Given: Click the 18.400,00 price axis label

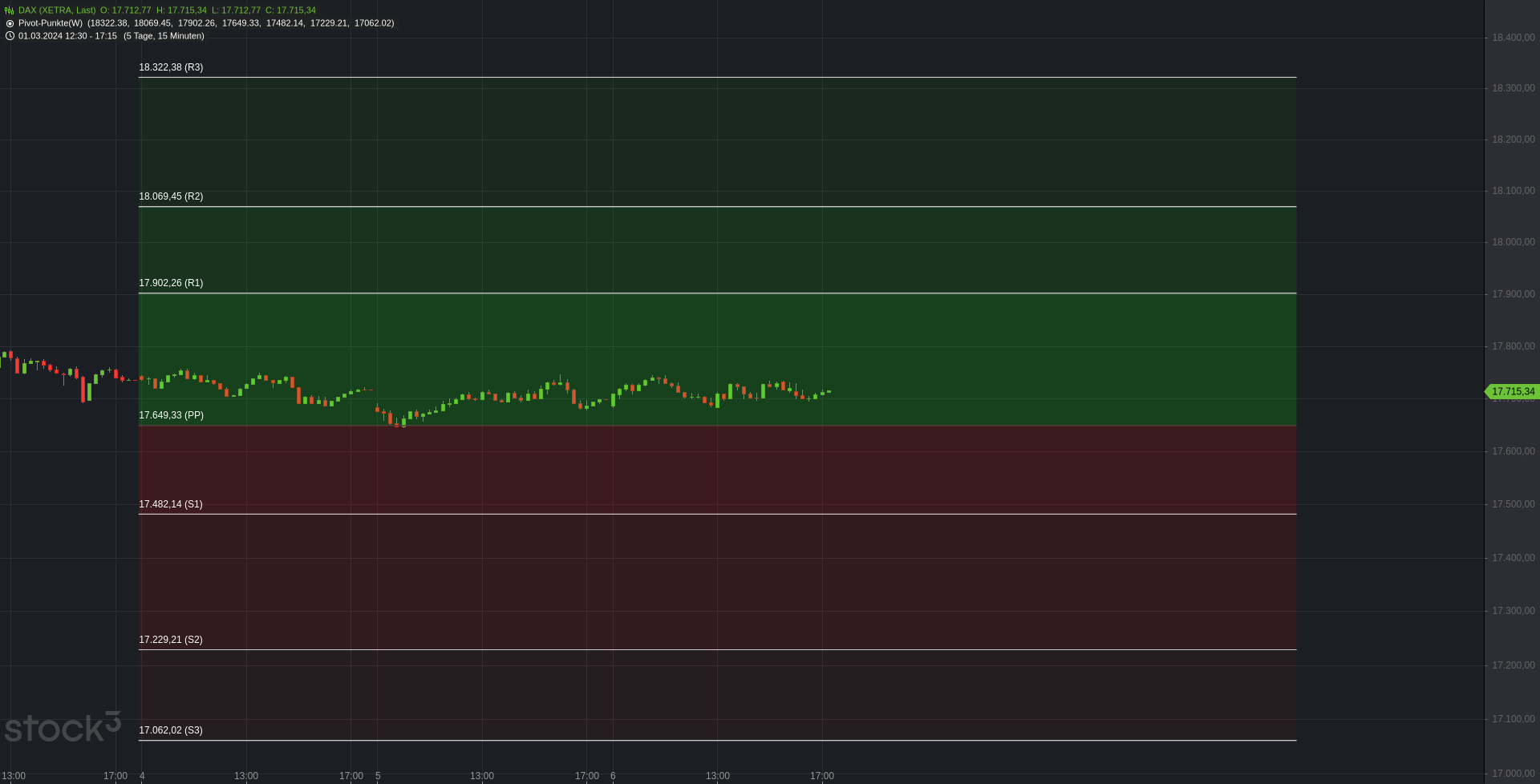Looking at the screenshot, I should tap(1513, 38).
